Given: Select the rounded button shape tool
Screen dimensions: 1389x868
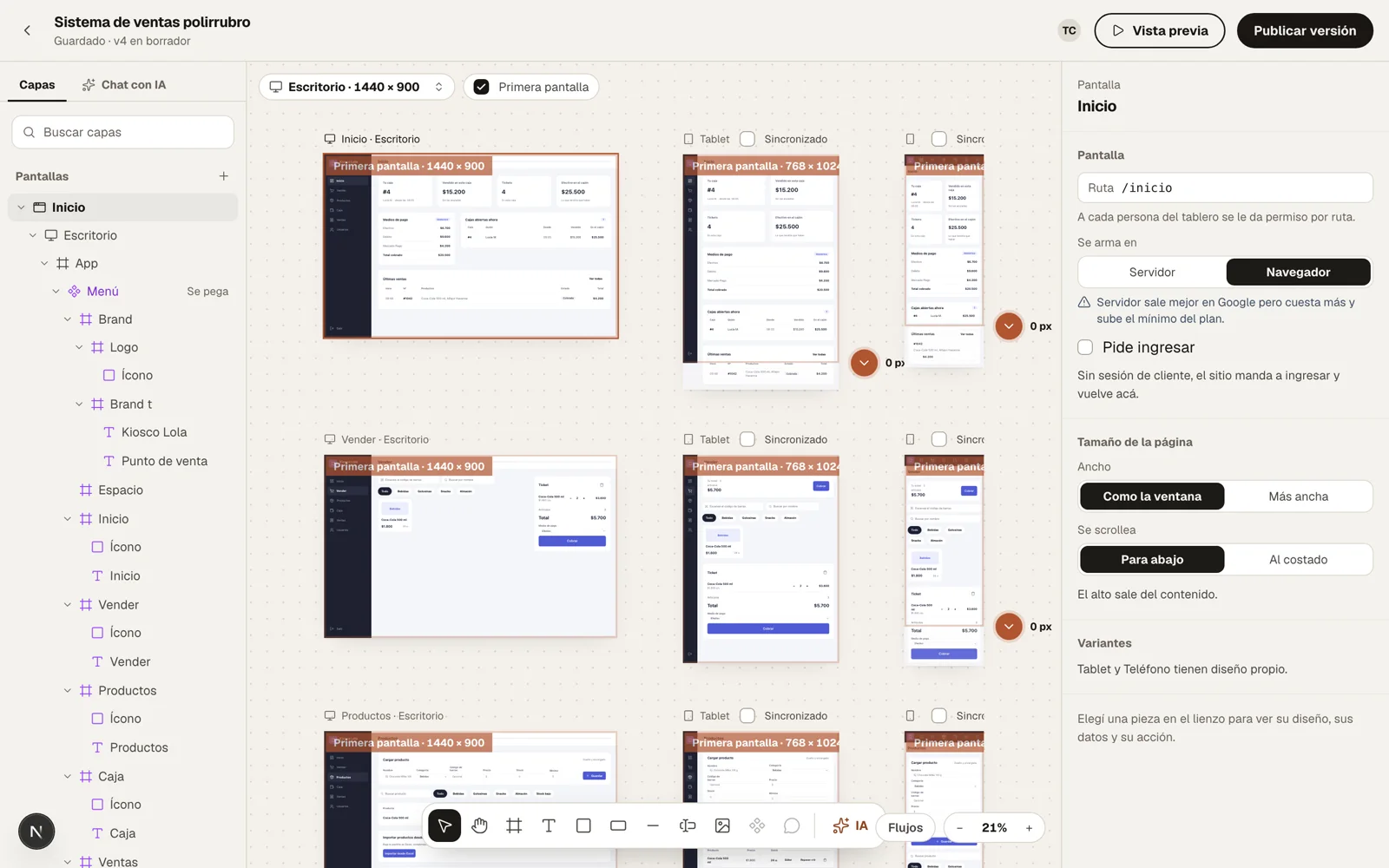Looking at the screenshot, I should coord(618,826).
